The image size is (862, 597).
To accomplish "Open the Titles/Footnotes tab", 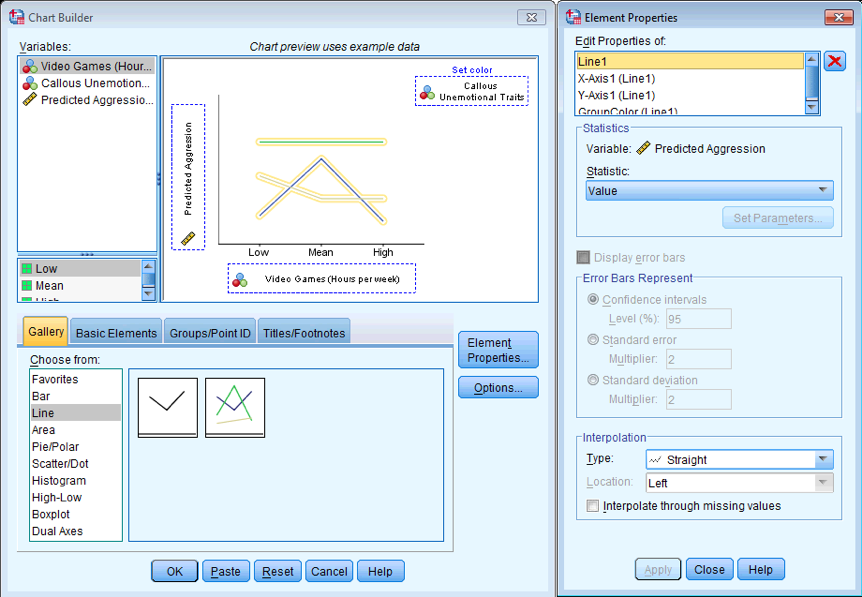I will pyautogui.click(x=303, y=333).
